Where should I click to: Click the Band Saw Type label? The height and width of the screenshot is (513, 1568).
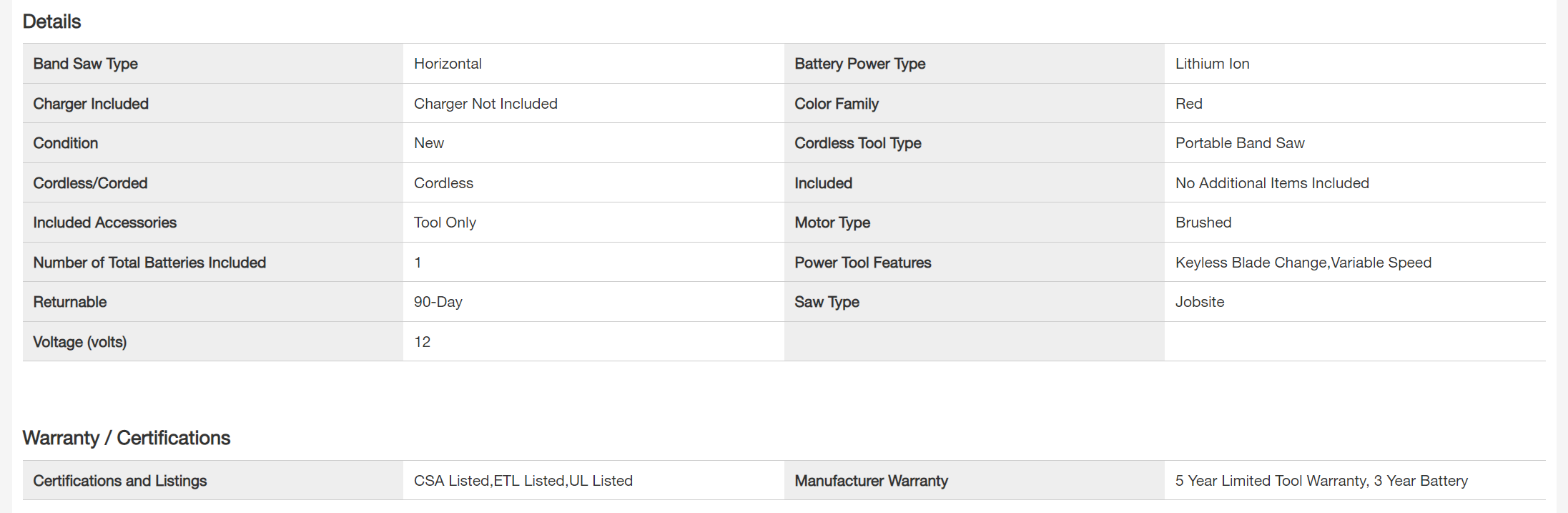(85, 64)
